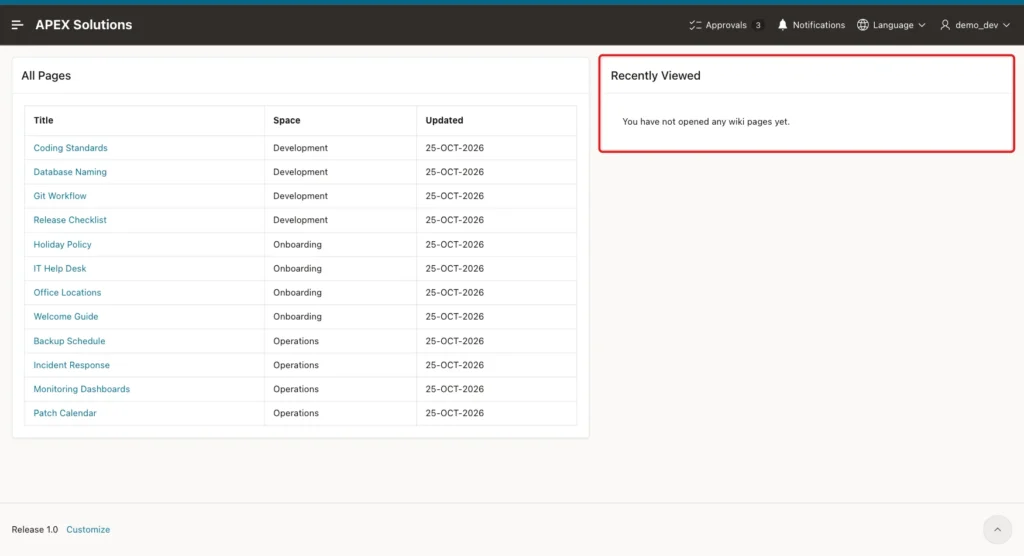Open the hamburger navigation menu icon
Viewport: 1024px width, 556px height.
17,25
